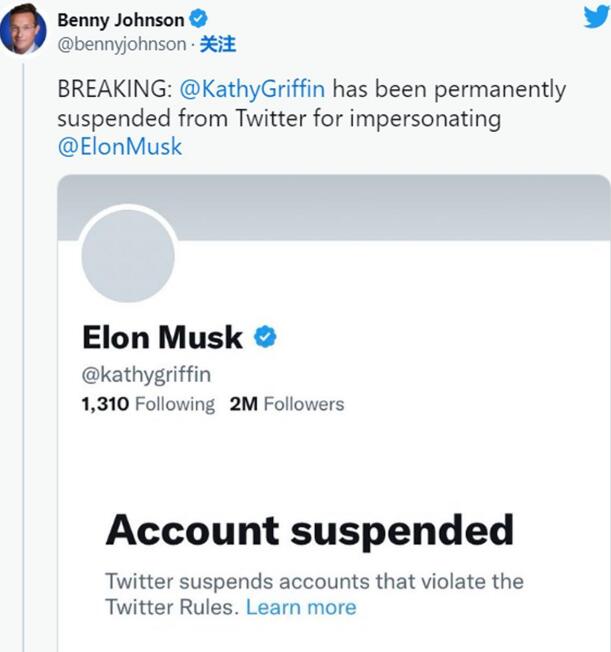This screenshot has width=611, height=652.
Task: View the 1,310 Following list
Action: pos(147,404)
